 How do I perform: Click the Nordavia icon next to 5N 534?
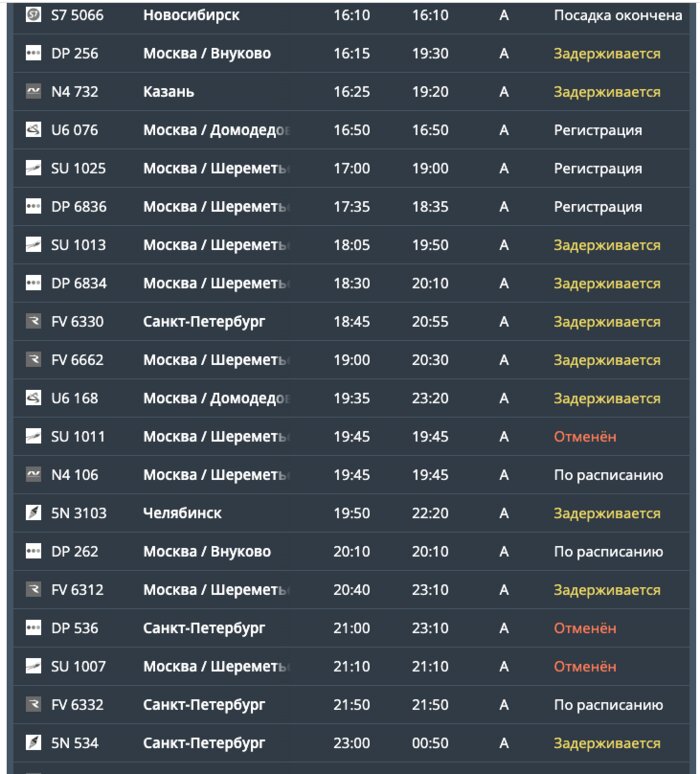pos(33,742)
